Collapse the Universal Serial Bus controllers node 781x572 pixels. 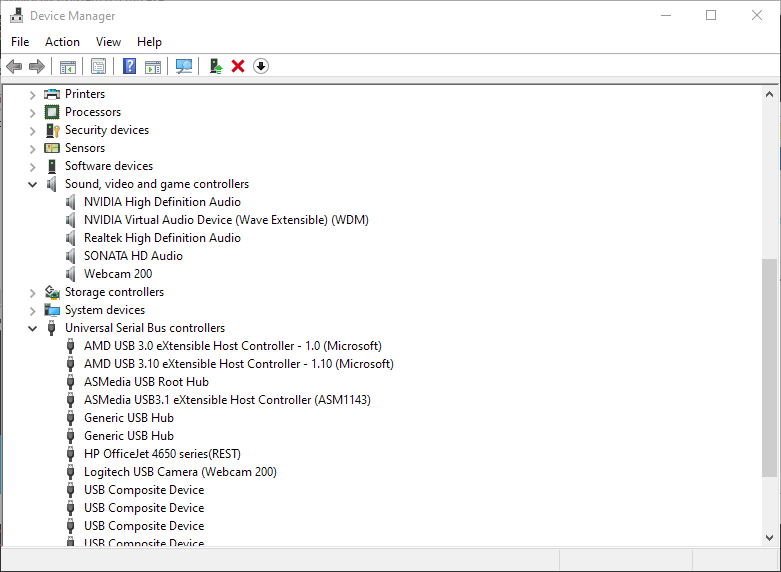pyautogui.click(x=33, y=328)
